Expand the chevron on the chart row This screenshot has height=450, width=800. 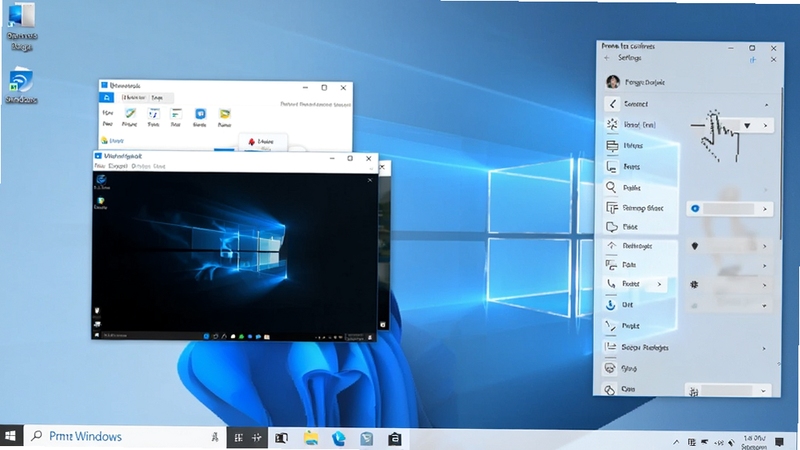(x=764, y=348)
